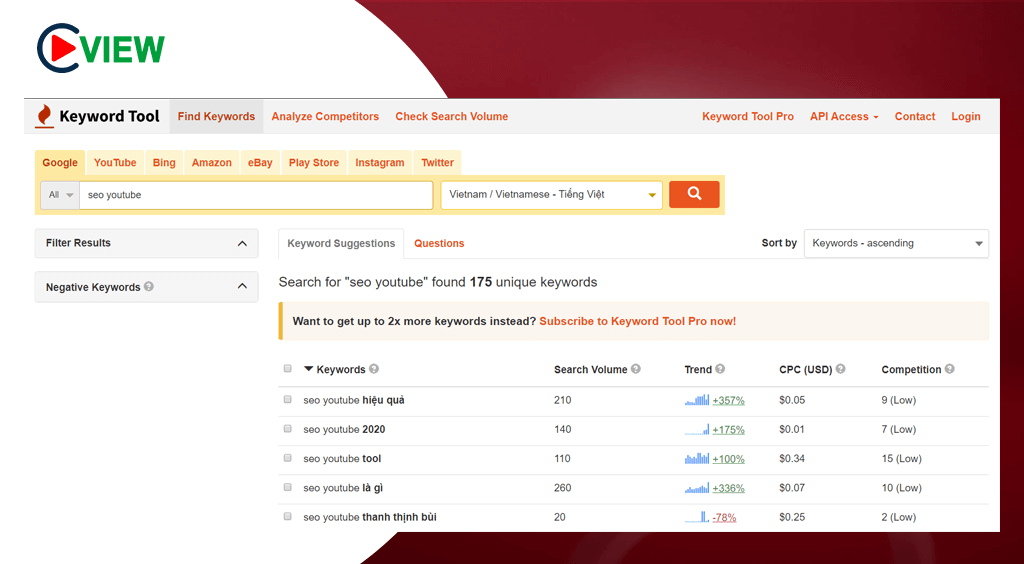Click the +357% trend link
Screen dimensions: 1024x564
728,401
